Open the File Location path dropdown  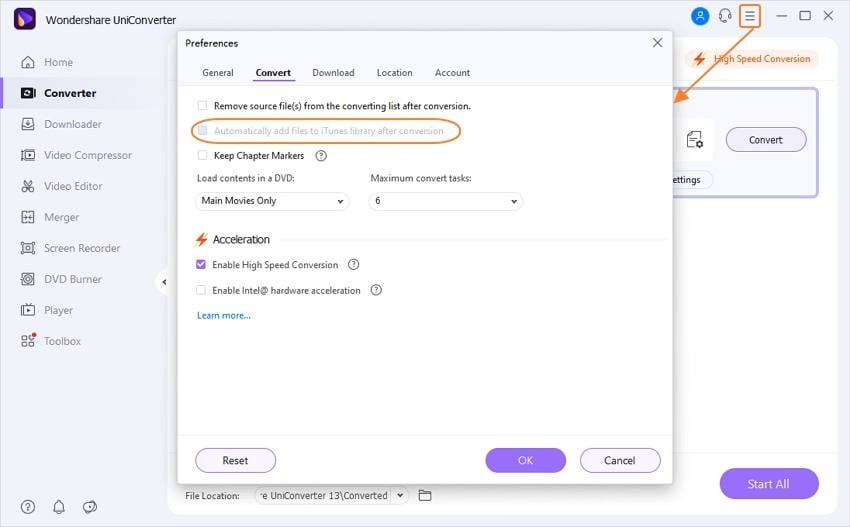coord(401,495)
